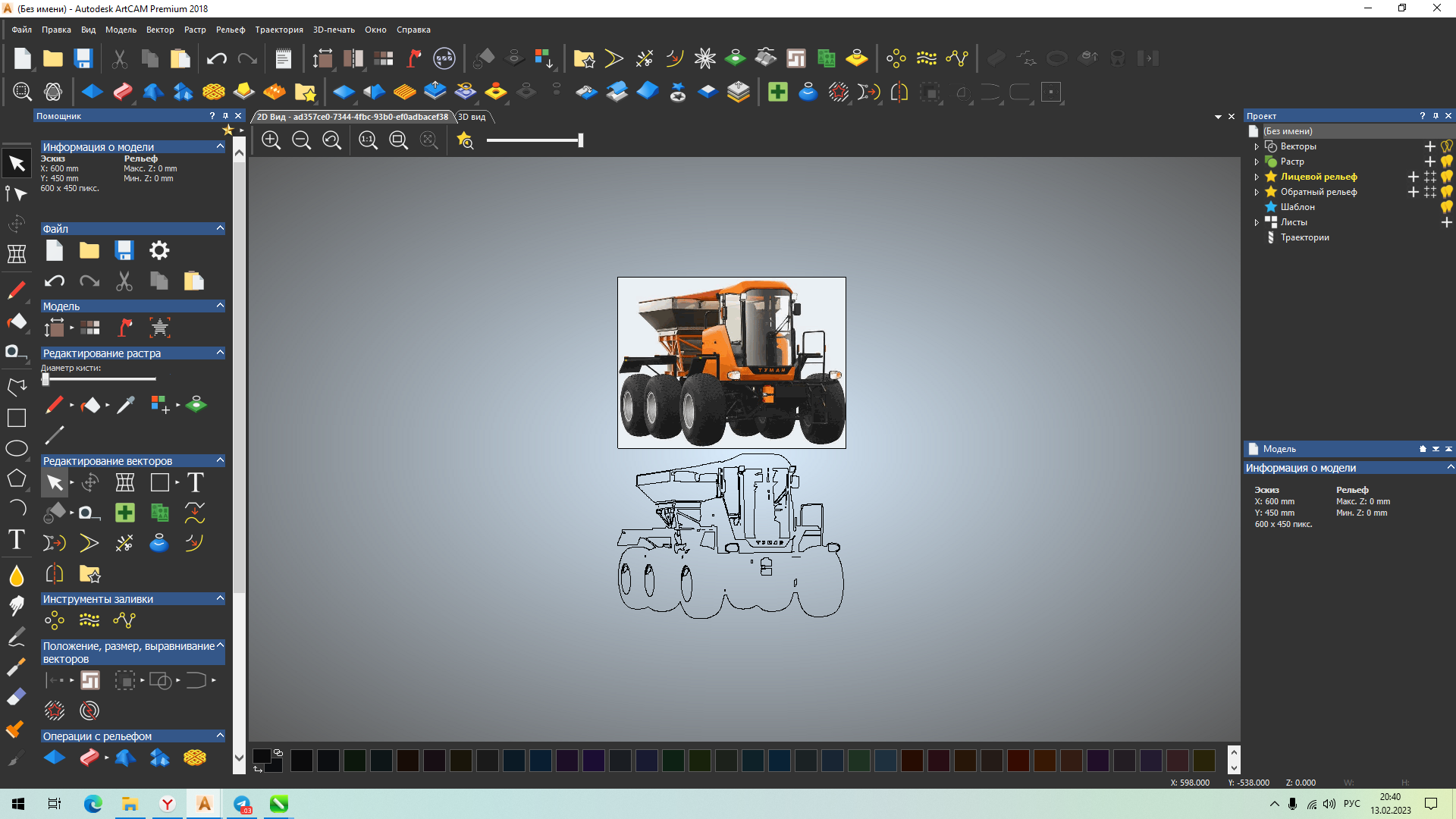Collapse Инструменты заливки section

pos(220,598)
